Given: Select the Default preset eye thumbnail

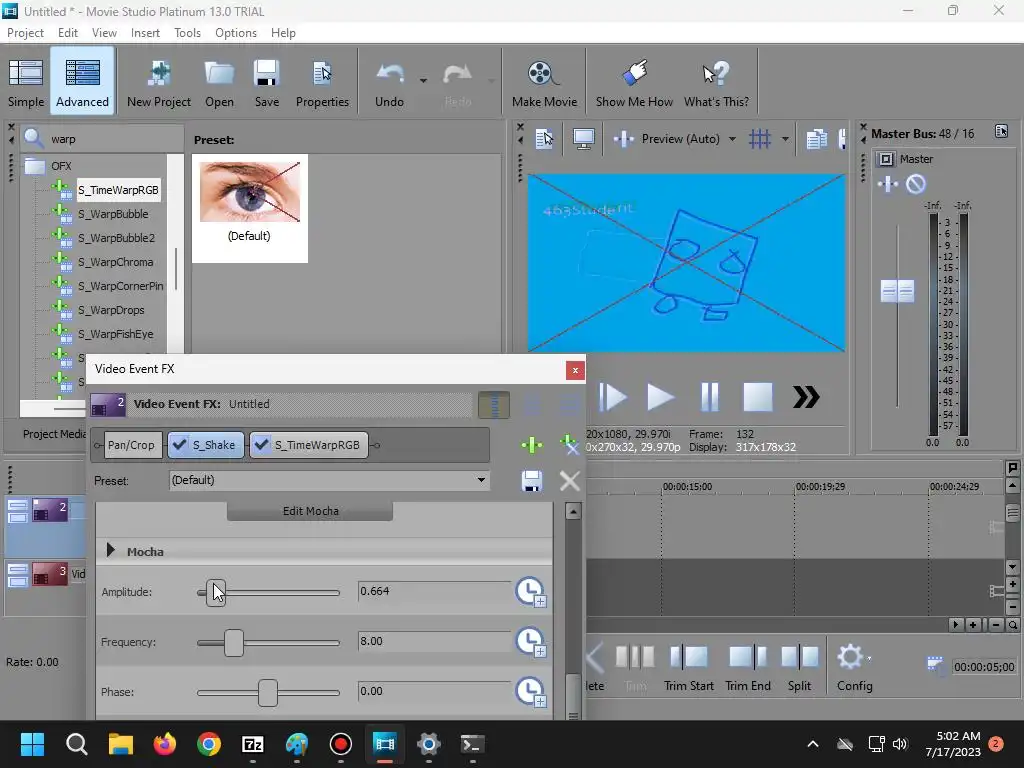Looking at the screenshot, I should [x=249, y=192].
